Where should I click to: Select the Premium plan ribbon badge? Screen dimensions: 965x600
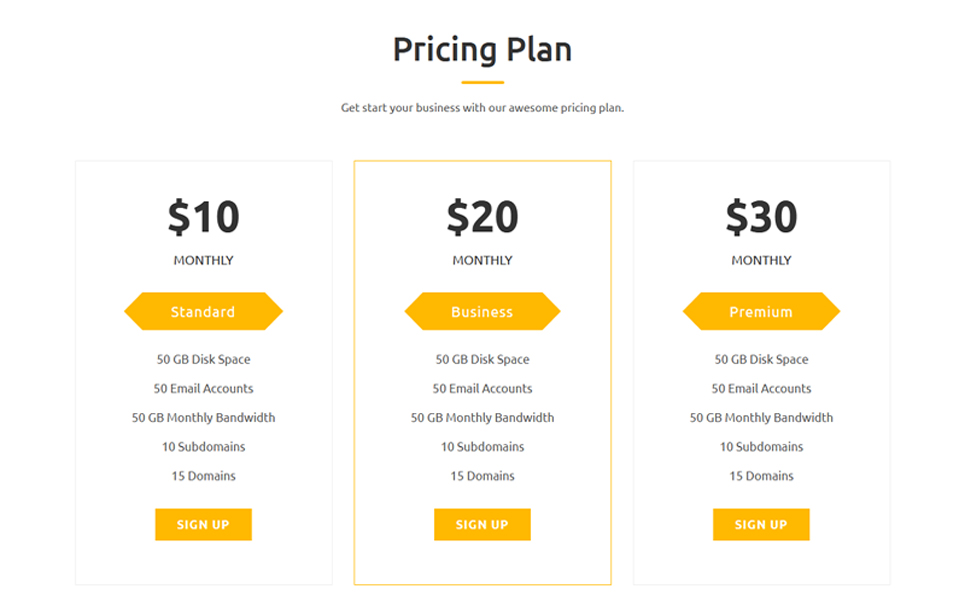[761, 311]
